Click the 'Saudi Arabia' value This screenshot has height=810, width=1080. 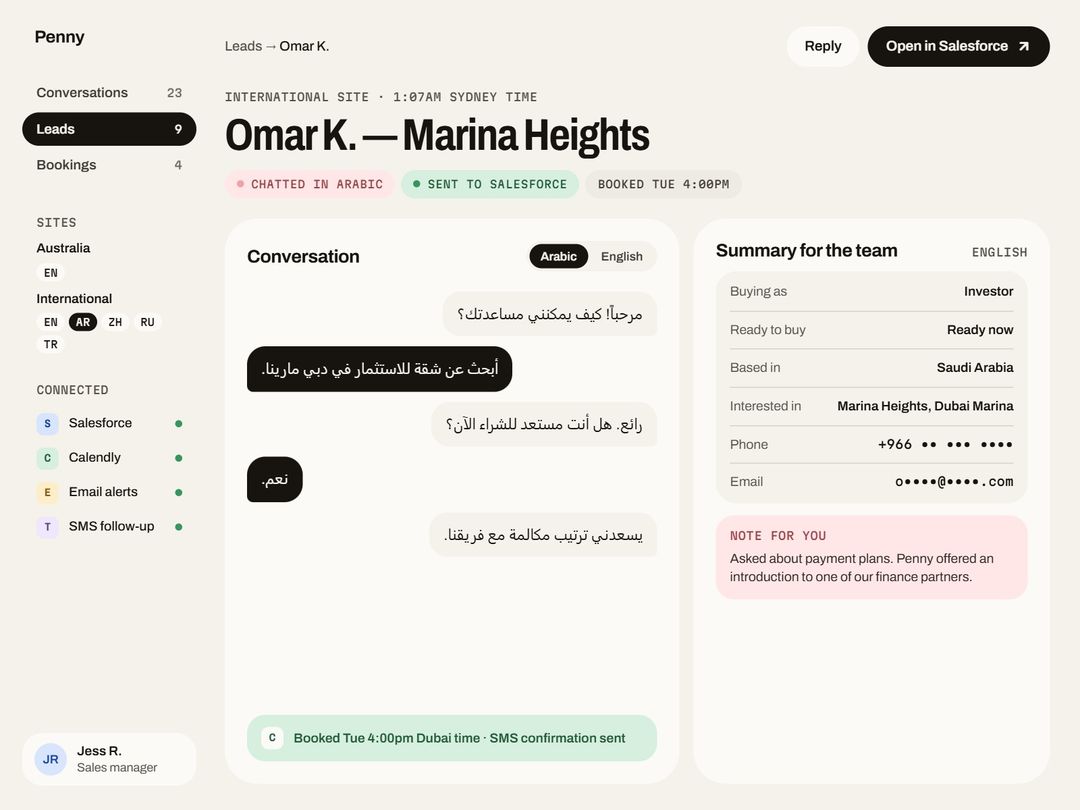pos(975,367)
